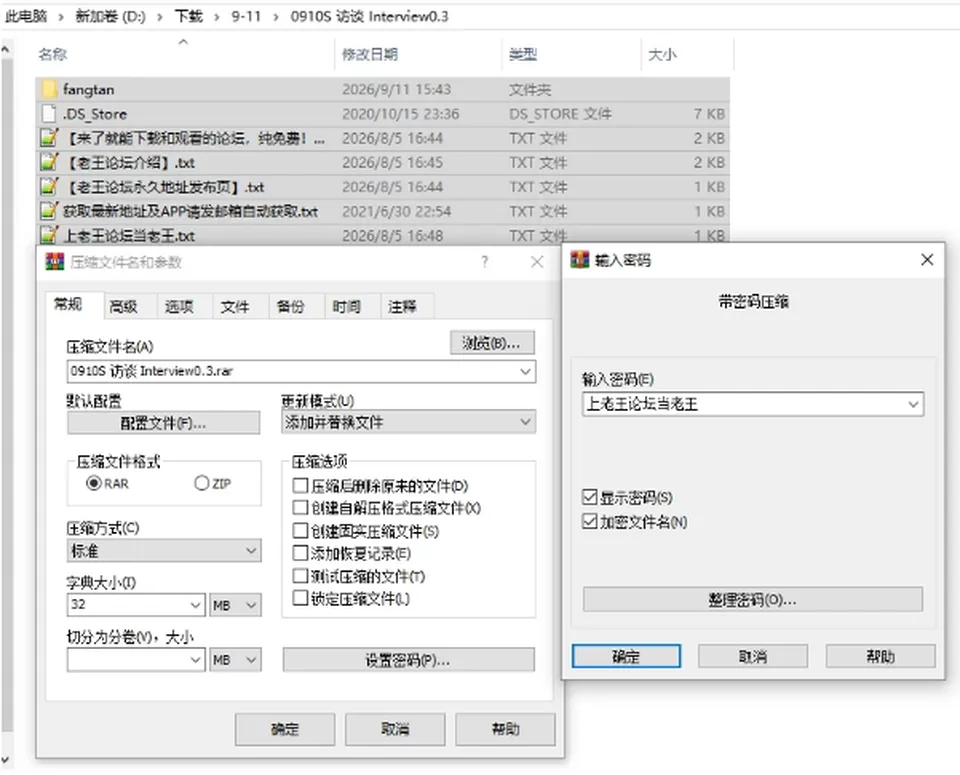This screenshot has height=775, width=960.
Task: Click 新加卷 (D:) in the address breadcrumb
Action: (110, 17)
